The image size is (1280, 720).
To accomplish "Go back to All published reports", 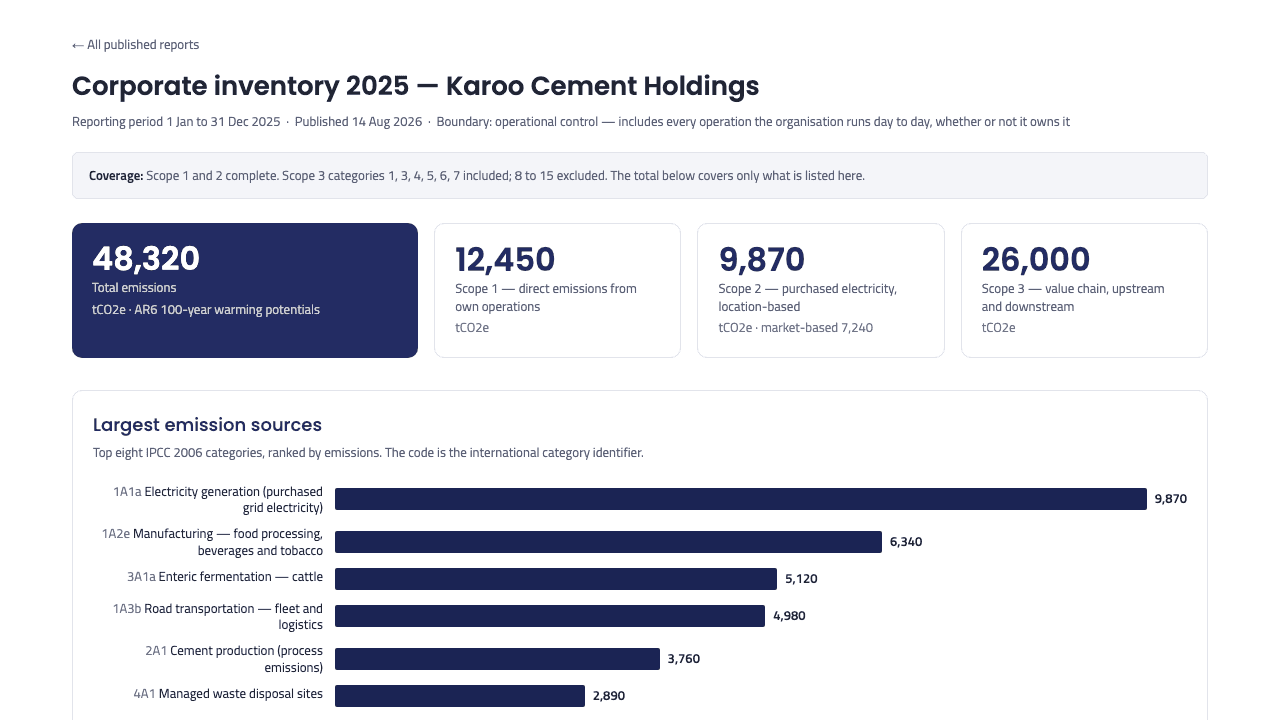I will (135, 45).
